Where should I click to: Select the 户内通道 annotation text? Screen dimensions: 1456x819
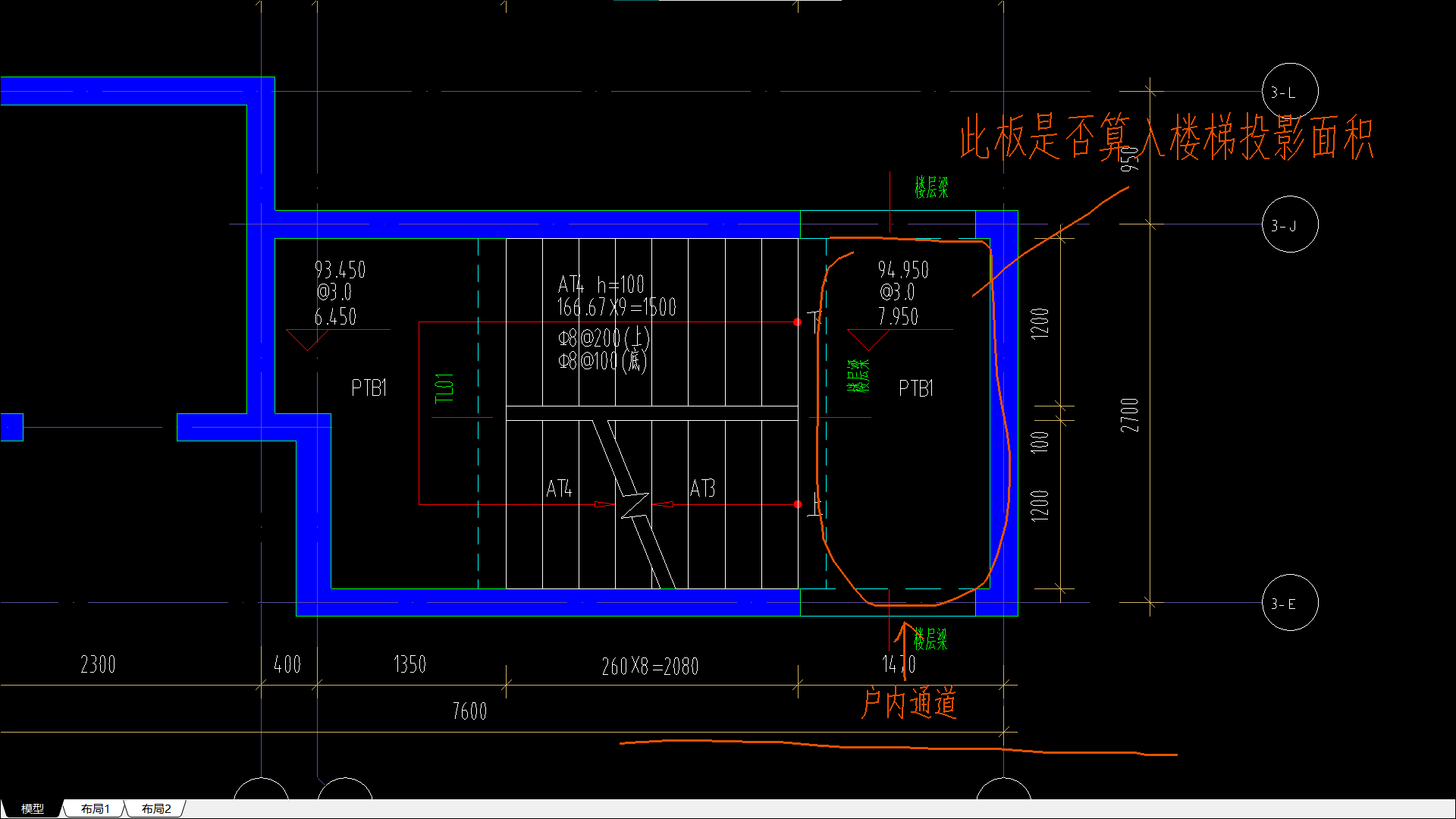pyautogui.click(x=908, y=703)
